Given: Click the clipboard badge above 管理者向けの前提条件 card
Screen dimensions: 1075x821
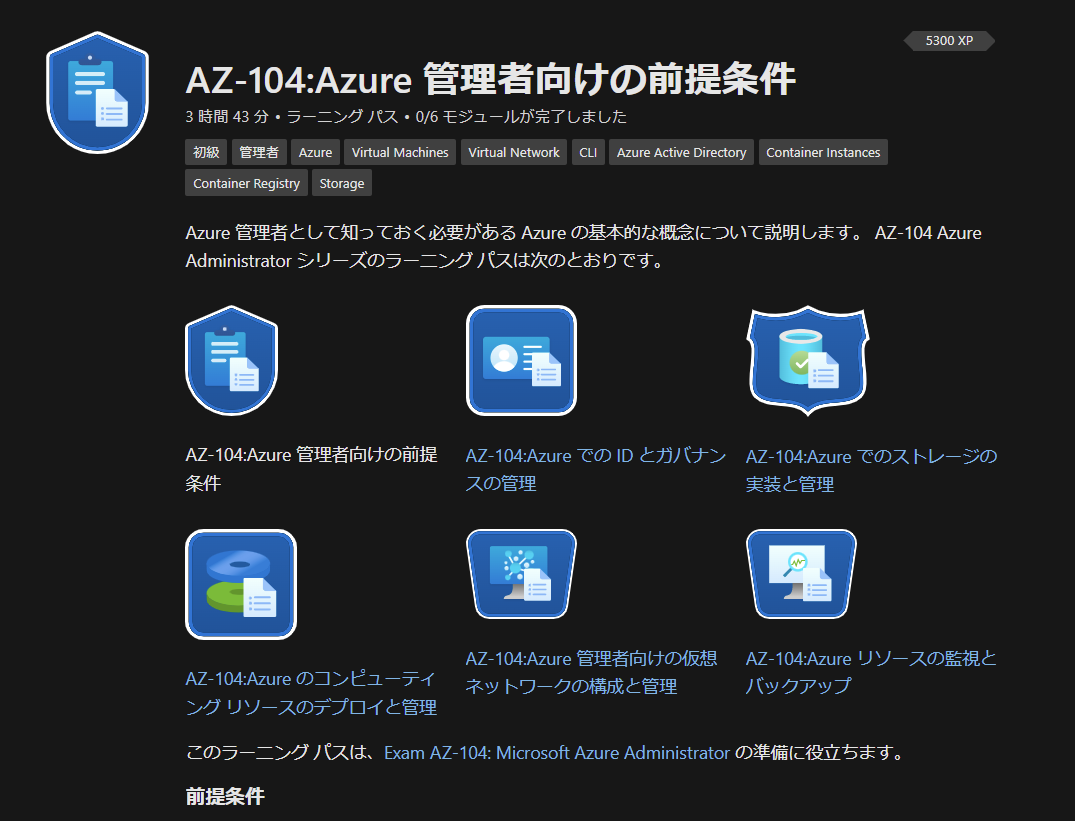Looking at the screenshot, I should (x=232, y=360).
